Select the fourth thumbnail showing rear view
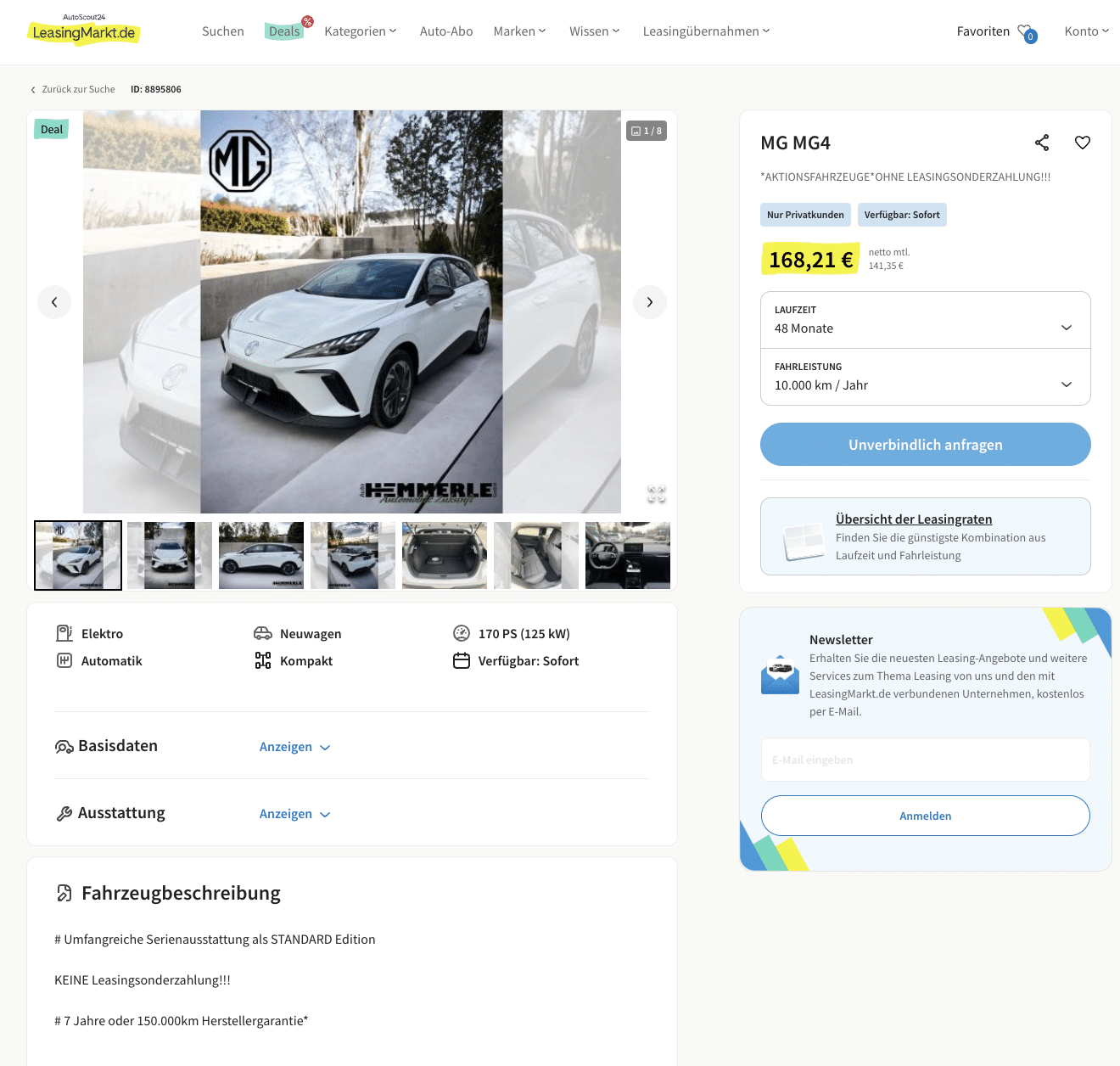1120x1066 pixels. pyautogui.click(x=353, y=555)
